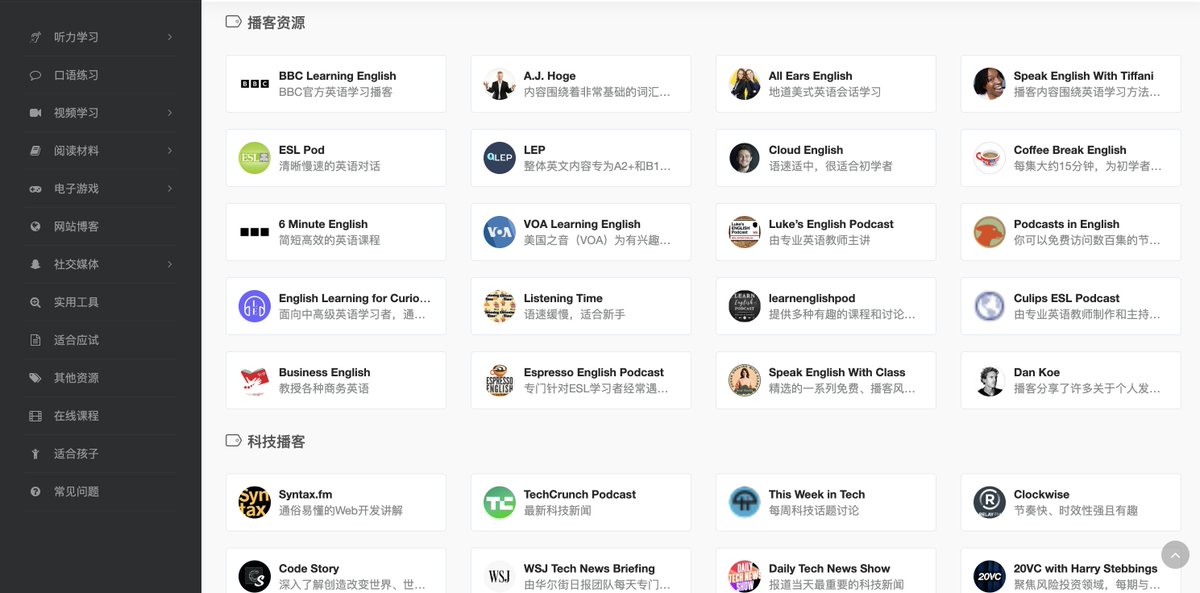Click the VOA Learning English logo
This screenshot has width=1200, height=593.
(499, 232)
